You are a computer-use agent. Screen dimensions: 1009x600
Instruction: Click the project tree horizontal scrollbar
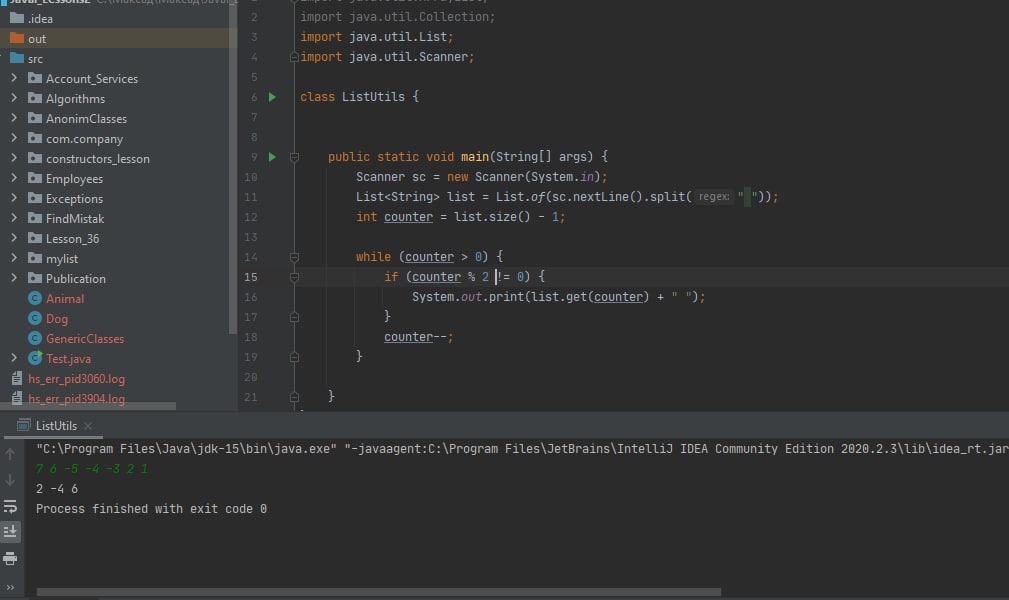click(88, 406)
